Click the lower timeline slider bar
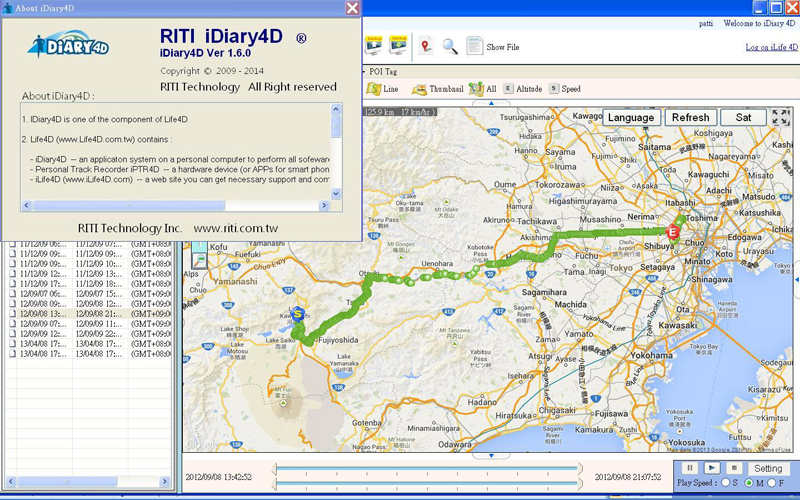This screenshot has width=800, height=500. click(x=427, y=481)
